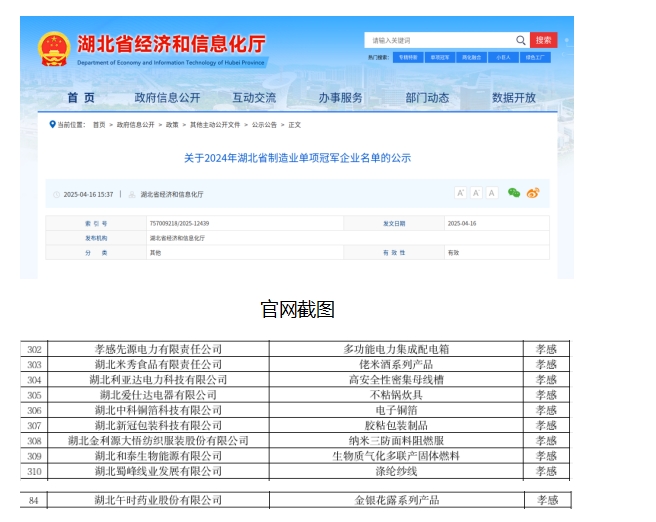Click the product cell 电子铜箔

tap(396, 410)
